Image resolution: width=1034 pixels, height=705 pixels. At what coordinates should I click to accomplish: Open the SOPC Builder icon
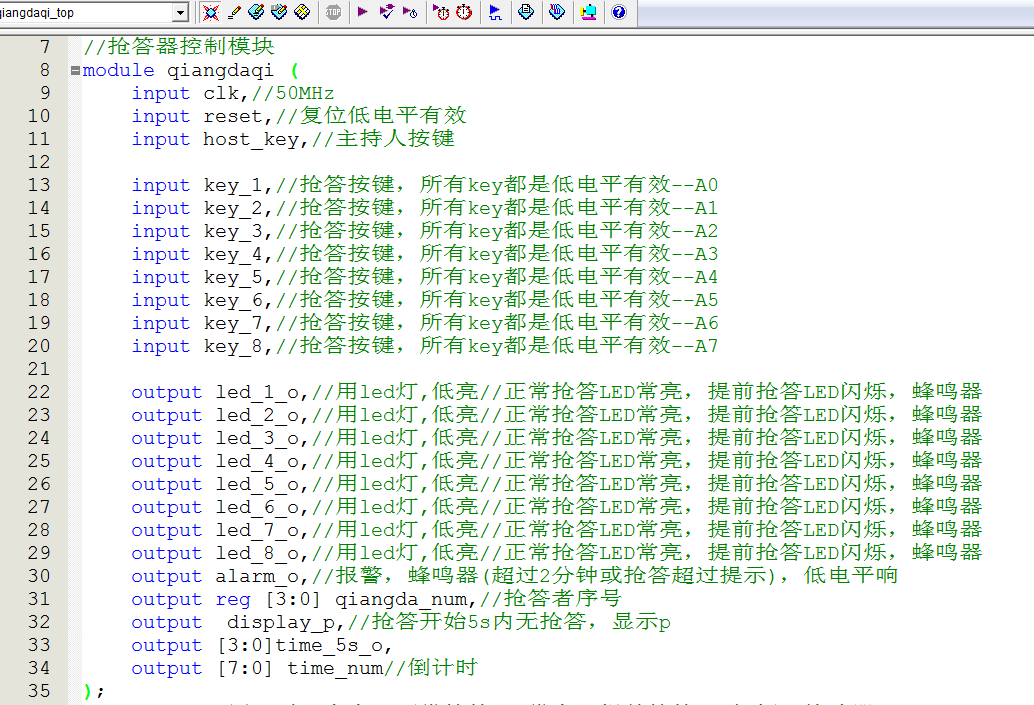point(588,12)
